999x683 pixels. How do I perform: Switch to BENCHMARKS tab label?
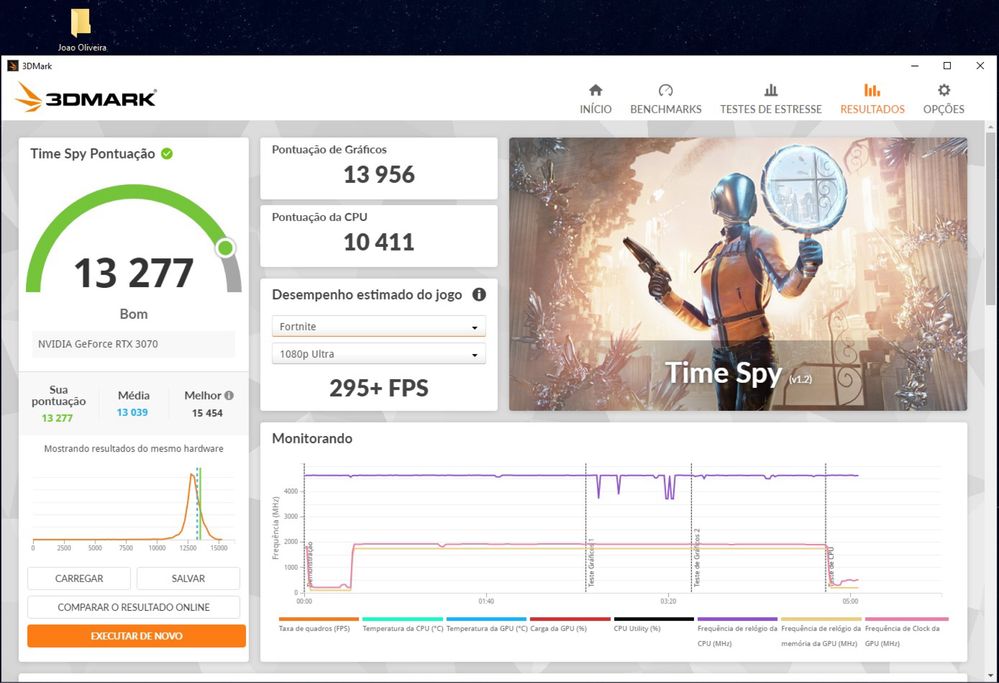point(666,109)
